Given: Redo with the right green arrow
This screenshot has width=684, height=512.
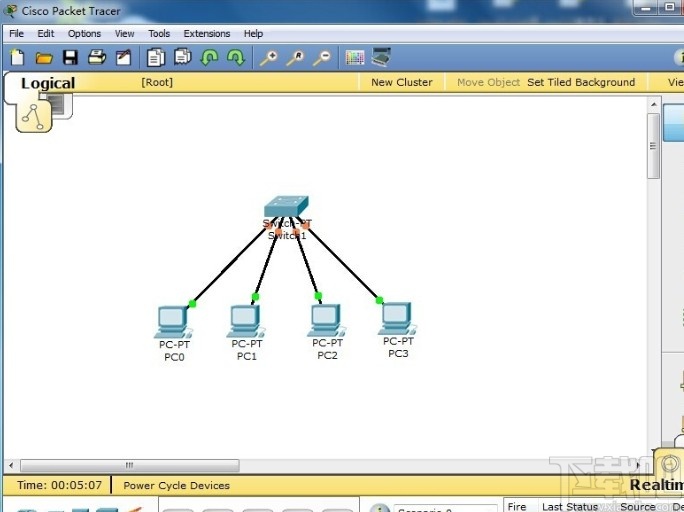Looking at the screenshot, I should [x=236, y=58].
